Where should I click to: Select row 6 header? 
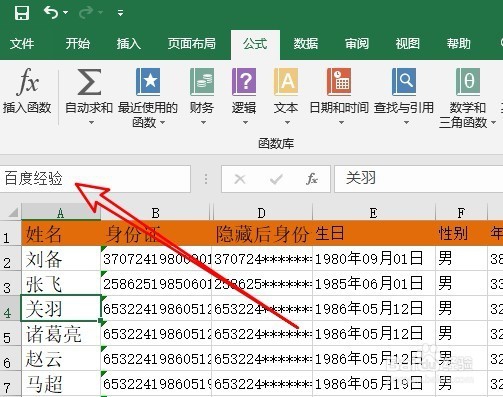point(11,359)
